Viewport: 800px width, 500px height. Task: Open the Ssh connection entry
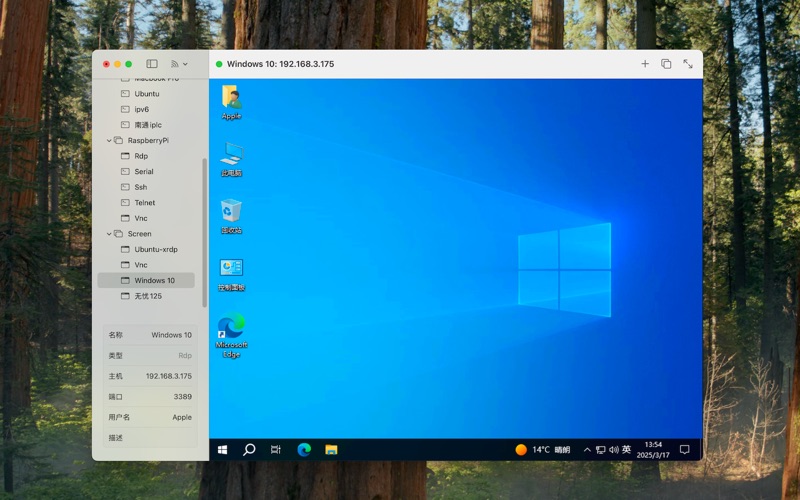point(140,187)
